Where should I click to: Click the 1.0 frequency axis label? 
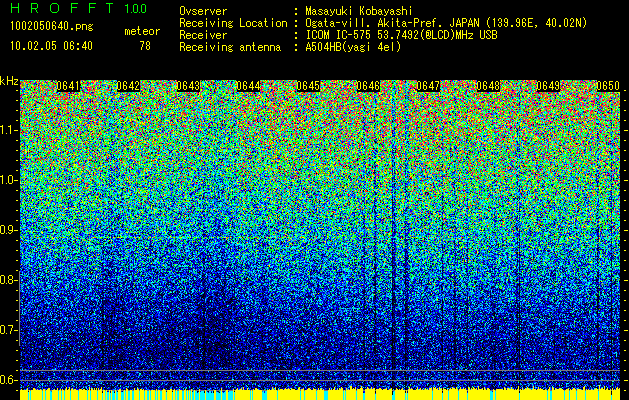pos(8,180)
